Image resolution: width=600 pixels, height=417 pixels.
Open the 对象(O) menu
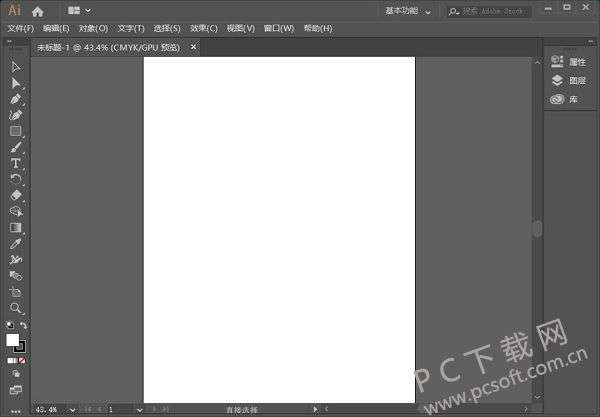[93, 28]
